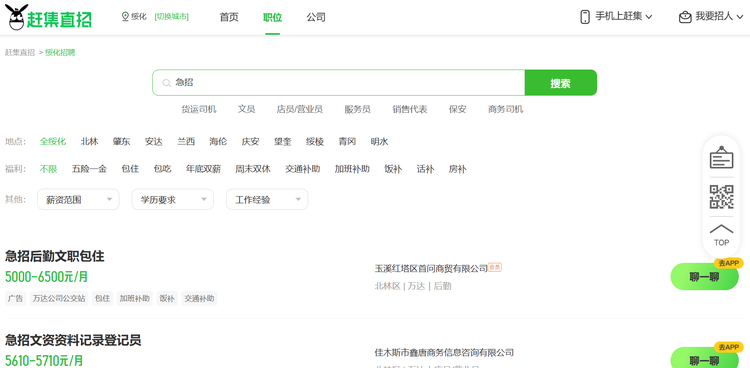Open the 急招后勤文职包住 job listing
The height and width of the screenshot is (368, 750).
pos(55,256)
